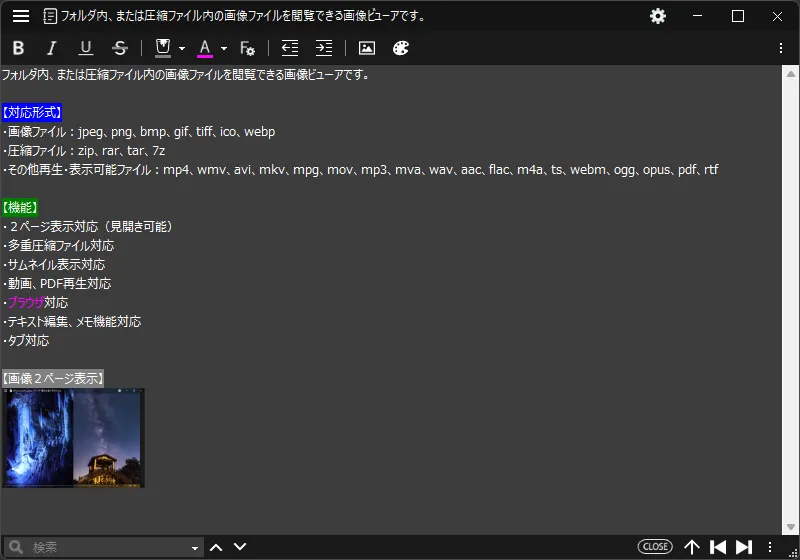Apply strikethrough to text
800x560 pixels.
click(120, 48)
